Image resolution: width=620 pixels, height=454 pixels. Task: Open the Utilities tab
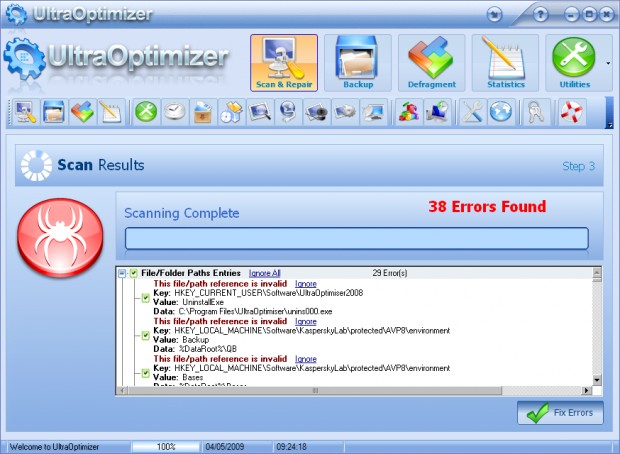click(x=575, y=63)
